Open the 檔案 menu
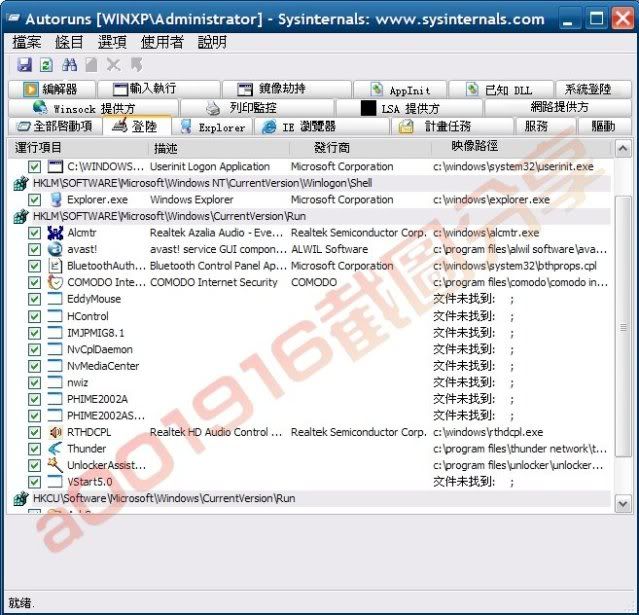The width and height of the screenshot is (639, 615). (x=27, y=42)
